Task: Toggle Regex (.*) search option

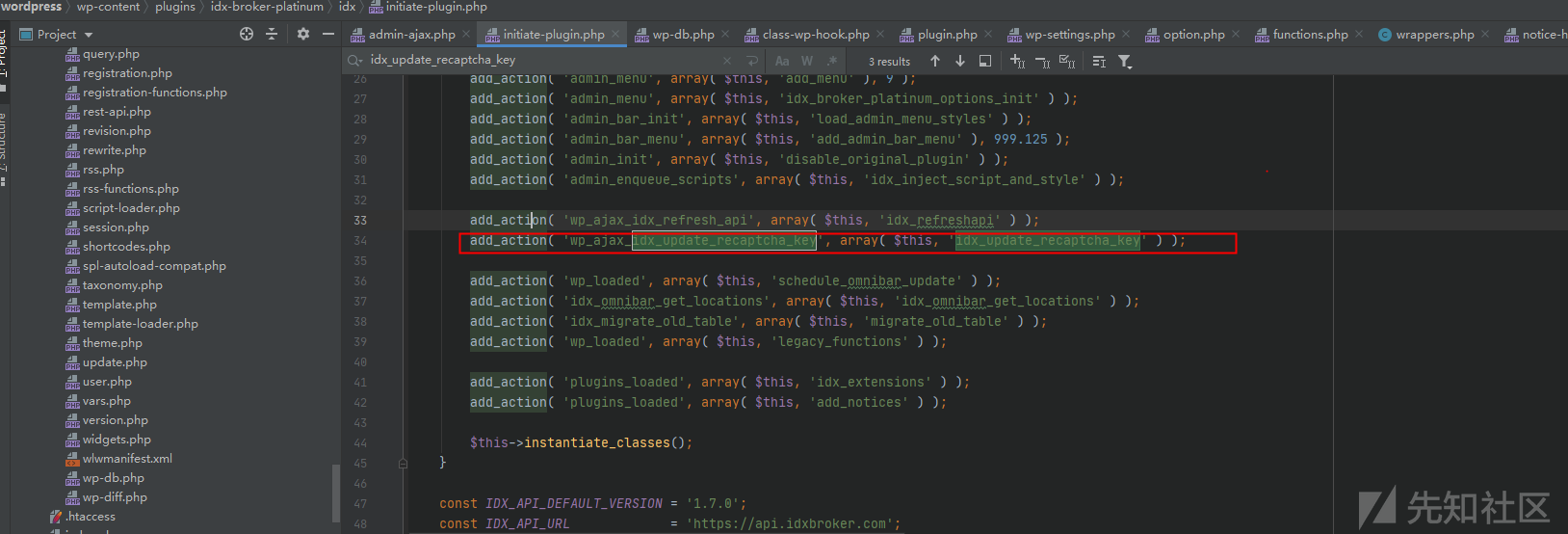Action: point(832,61)
